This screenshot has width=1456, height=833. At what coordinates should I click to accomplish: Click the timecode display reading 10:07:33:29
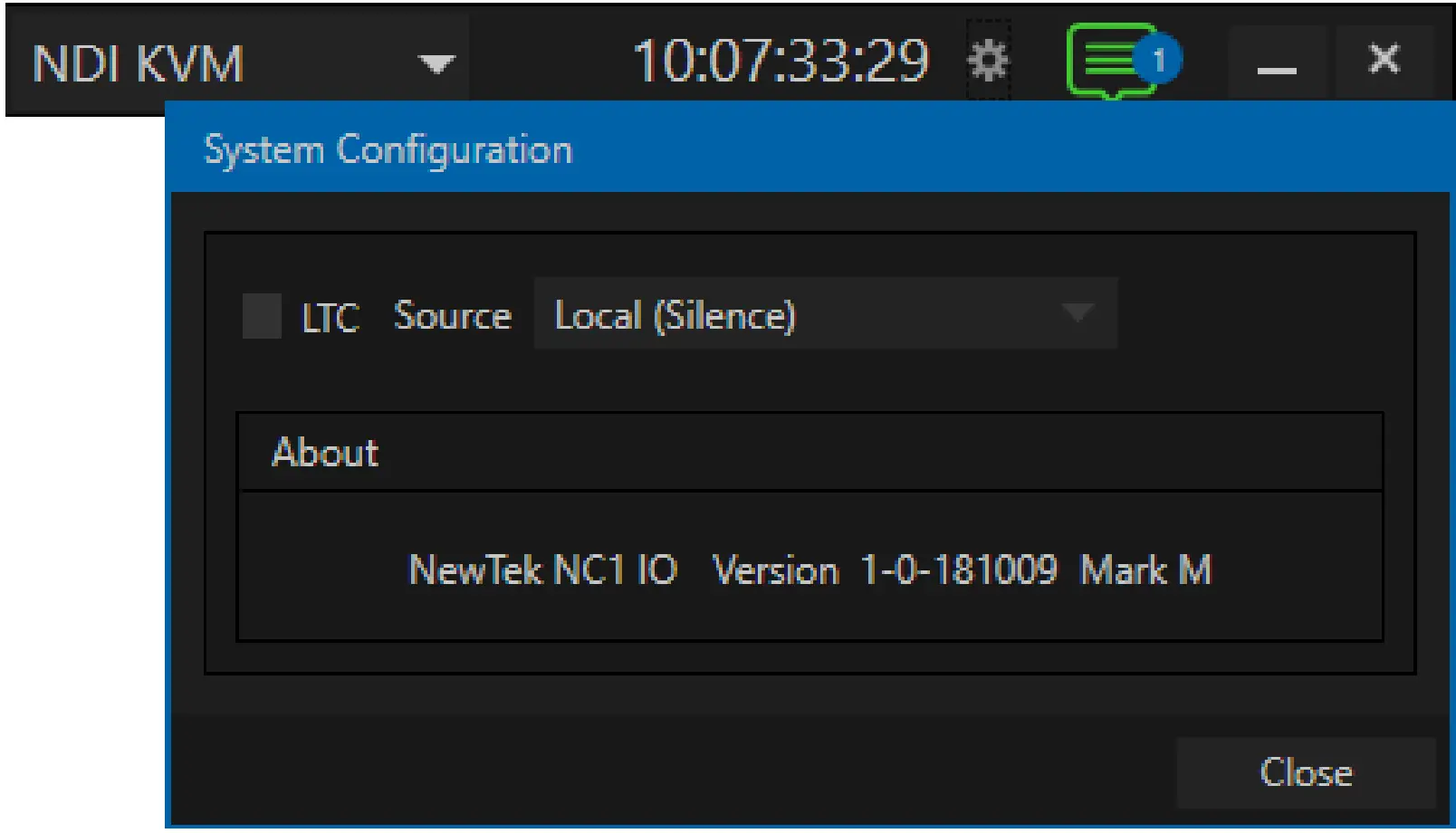coord(782,60)
